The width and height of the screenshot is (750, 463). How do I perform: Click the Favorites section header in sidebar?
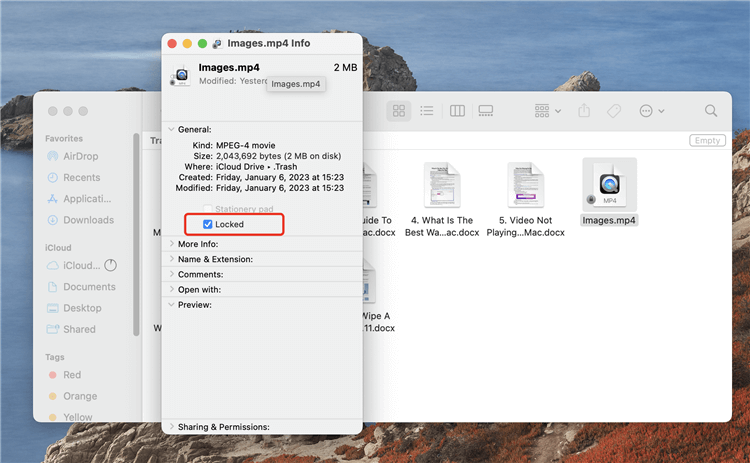click(x=64, y=138)
